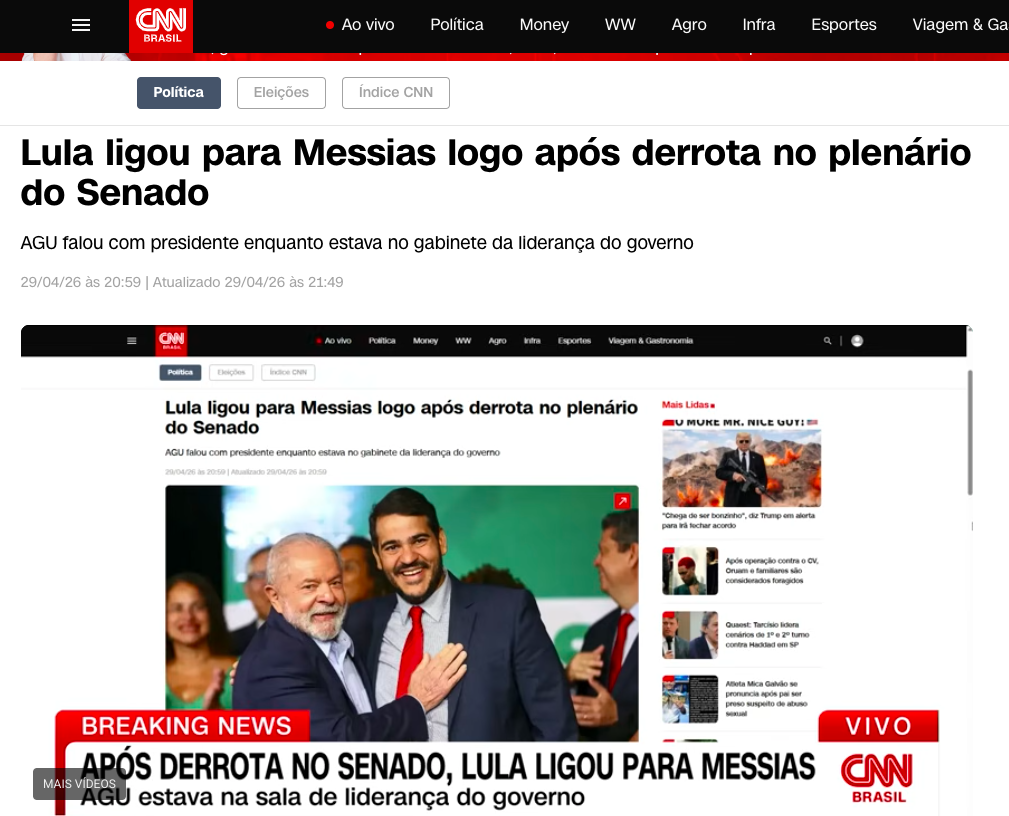Open Viagem & Gastronomia section
Viewport: 1009px width, 816px height.
960,25
